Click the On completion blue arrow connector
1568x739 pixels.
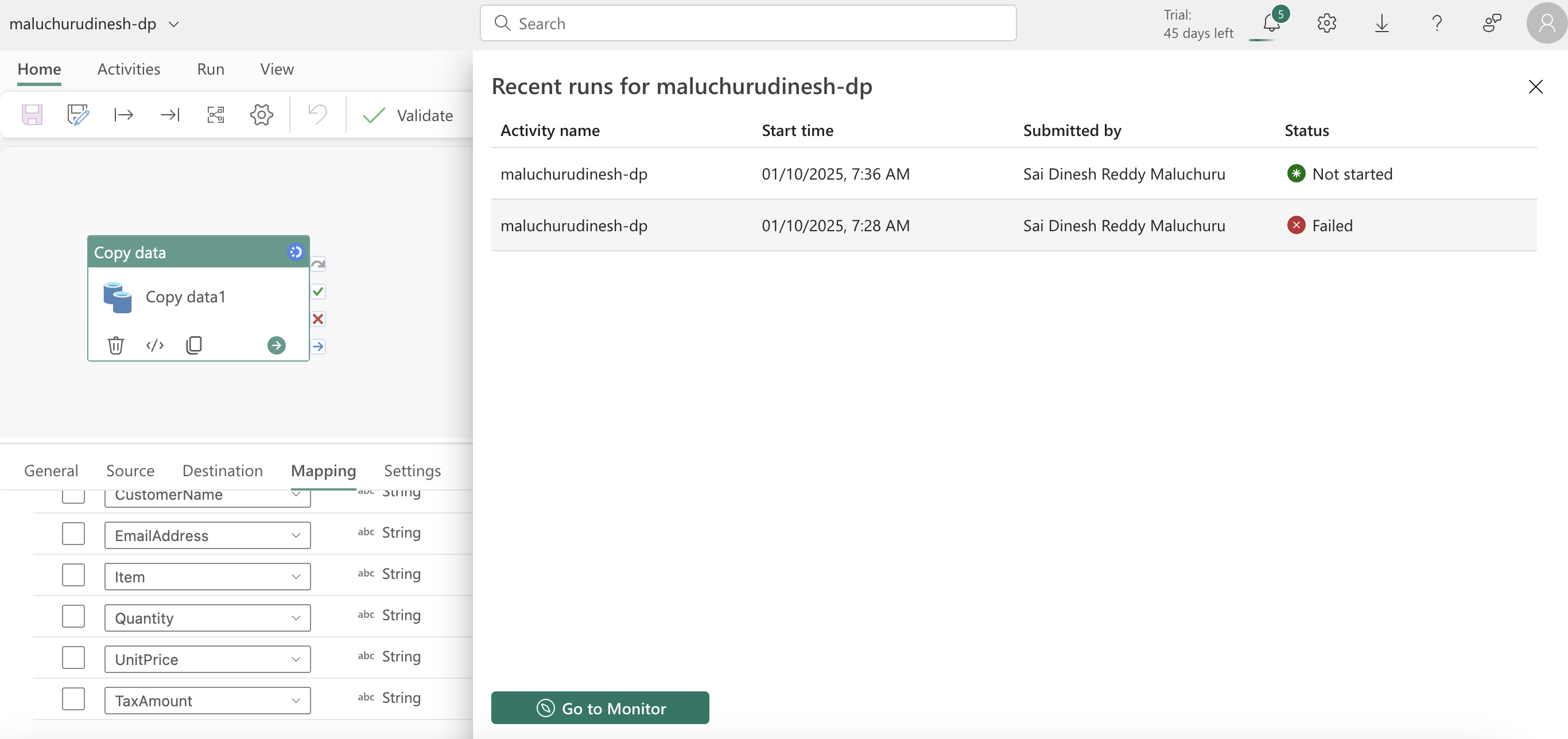click(x=318, y=347)
